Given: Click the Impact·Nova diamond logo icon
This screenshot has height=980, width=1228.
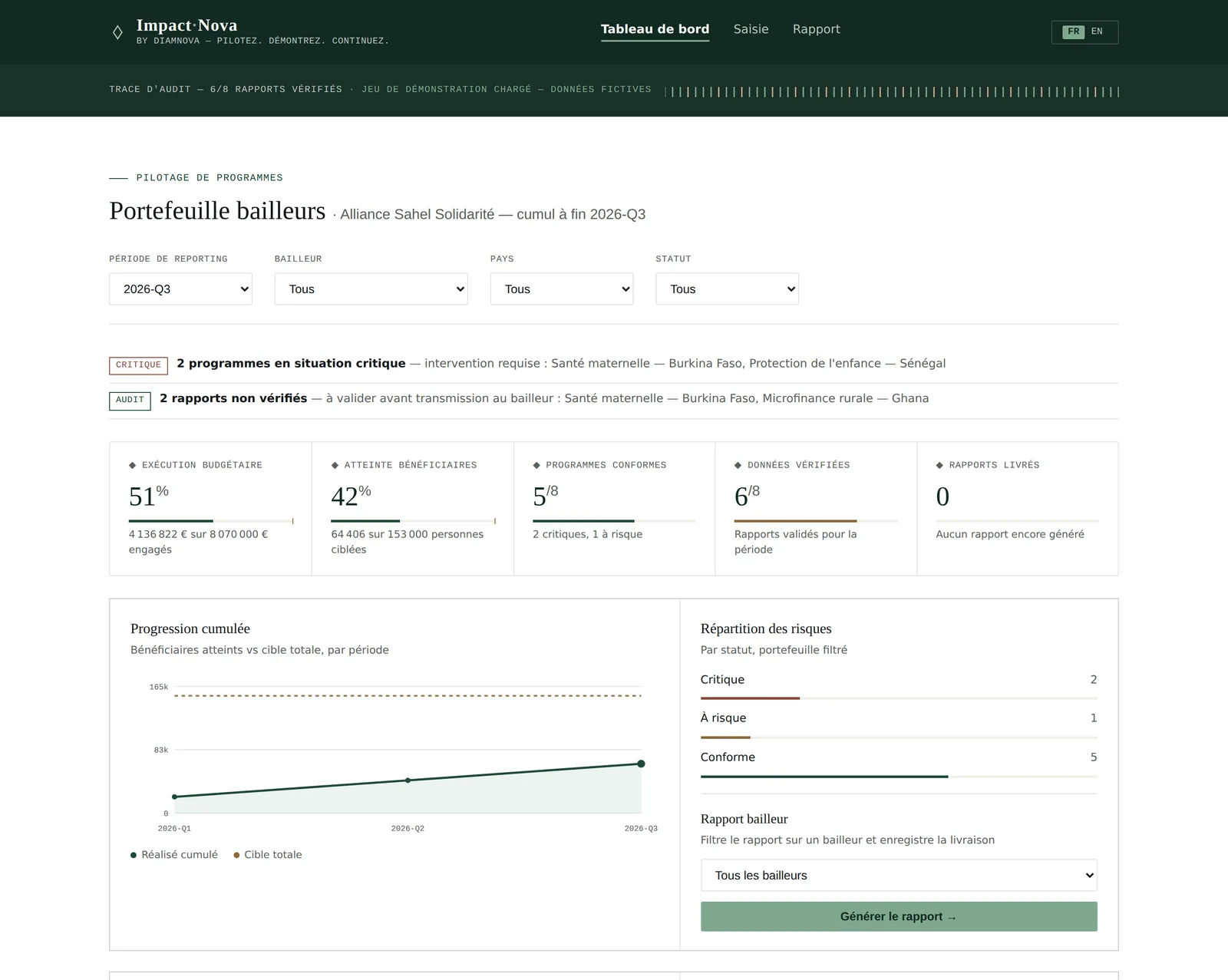Looking at the screenshot, I should (x=117, y=32).
